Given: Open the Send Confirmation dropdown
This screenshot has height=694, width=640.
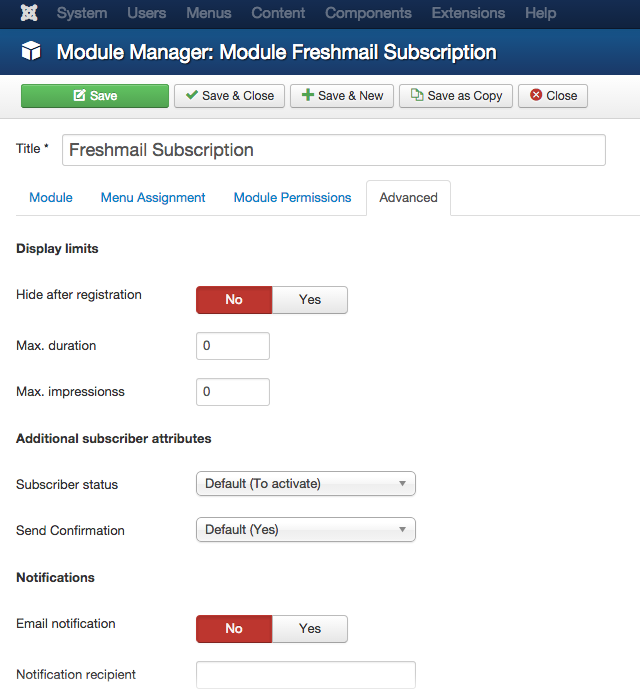Looking at the screenshot, I should tap(306, 530).
